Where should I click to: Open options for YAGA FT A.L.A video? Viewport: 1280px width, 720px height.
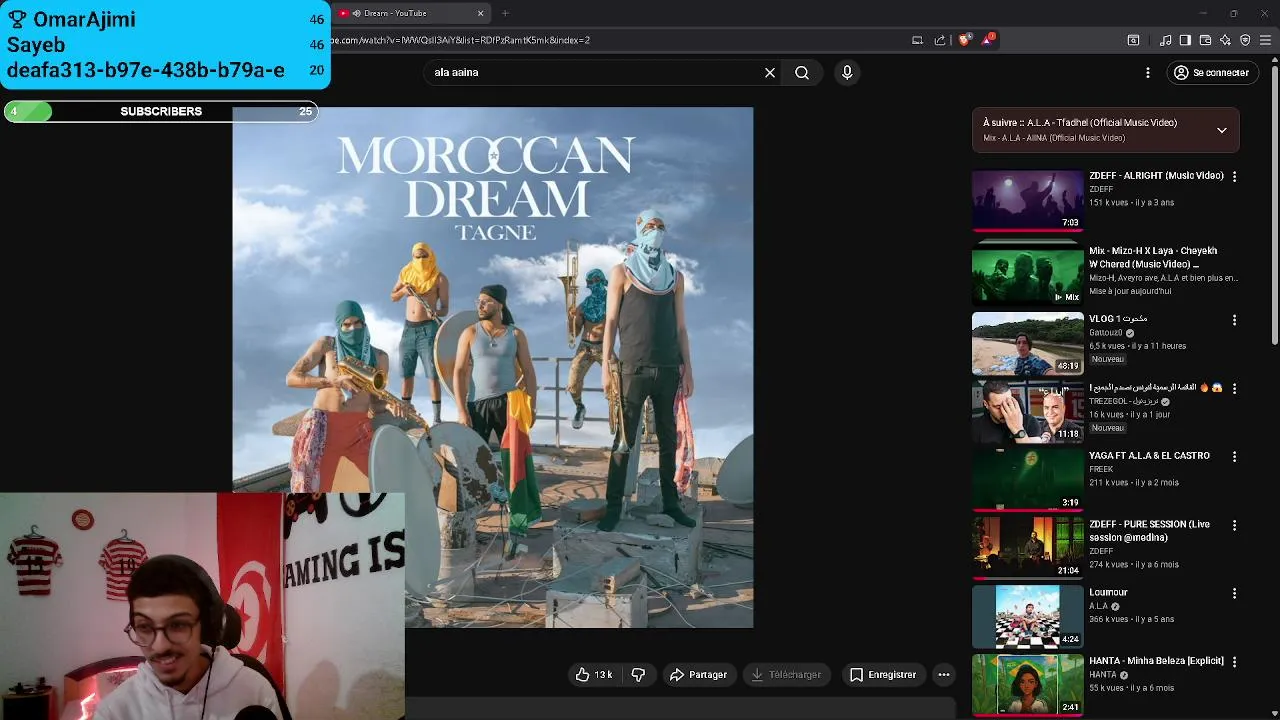pos(1234,456)
